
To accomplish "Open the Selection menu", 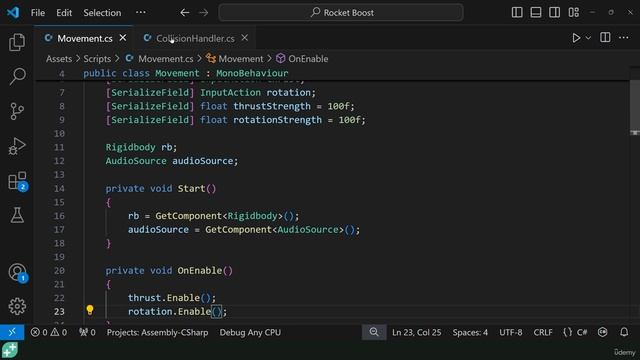I will coord(102,13).
